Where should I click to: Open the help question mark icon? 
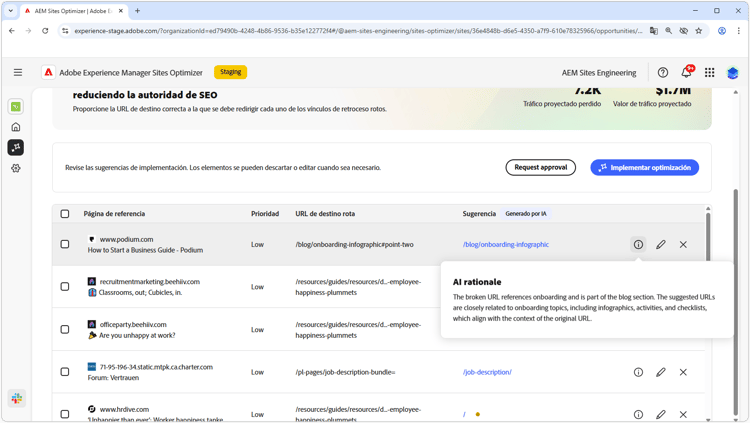click(662, 72)
